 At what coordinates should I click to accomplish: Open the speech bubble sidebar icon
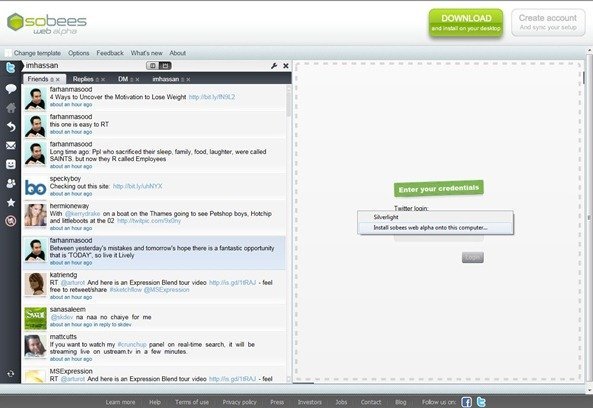(11, 89)
